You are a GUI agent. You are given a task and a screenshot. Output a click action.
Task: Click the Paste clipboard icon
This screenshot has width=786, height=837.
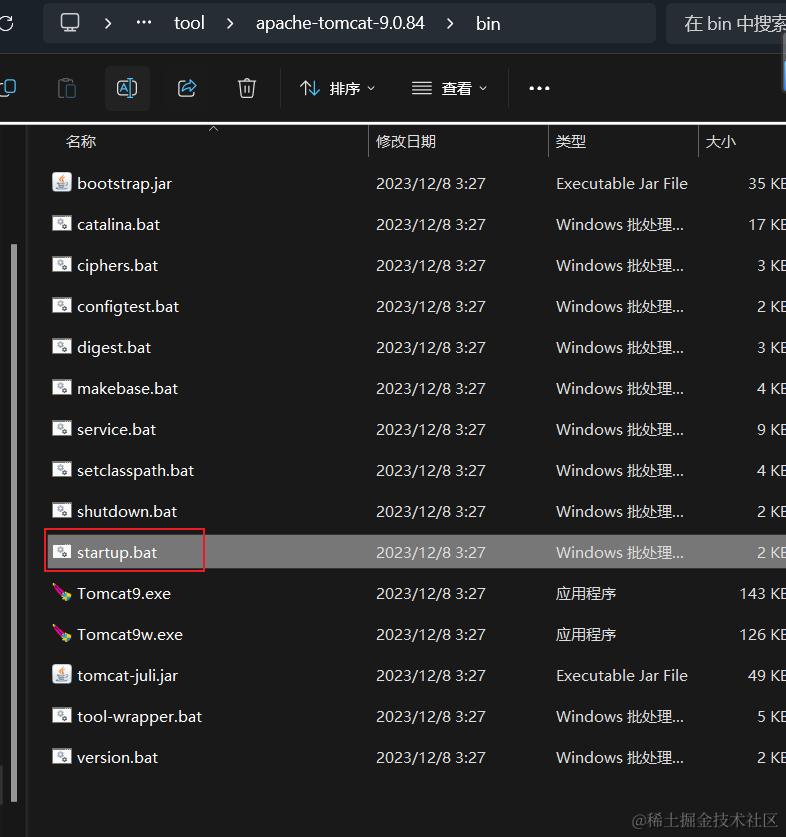click(67, 88)
